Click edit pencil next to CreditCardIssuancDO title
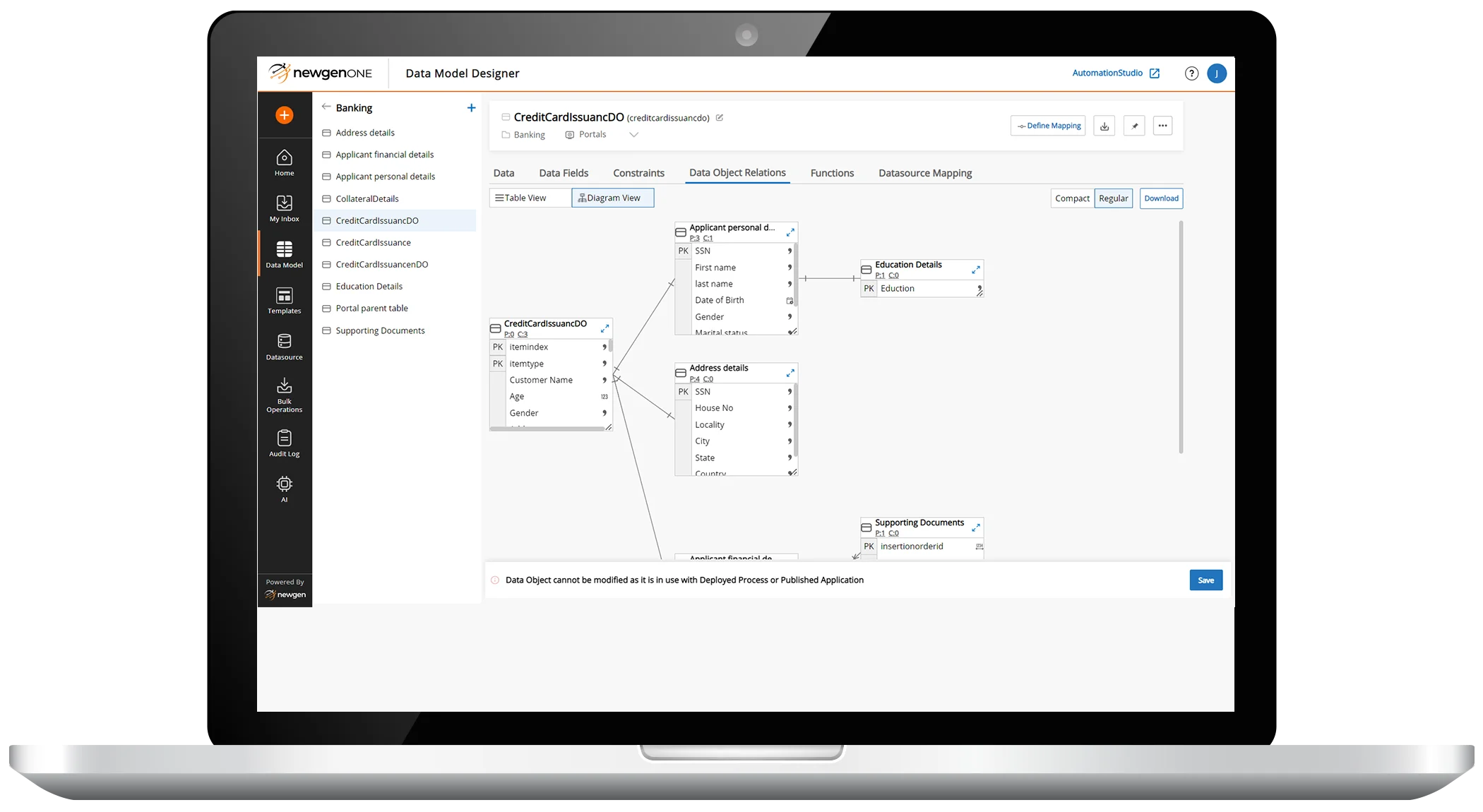Viewport: 1483px width, 812px height. pos(720,118)
